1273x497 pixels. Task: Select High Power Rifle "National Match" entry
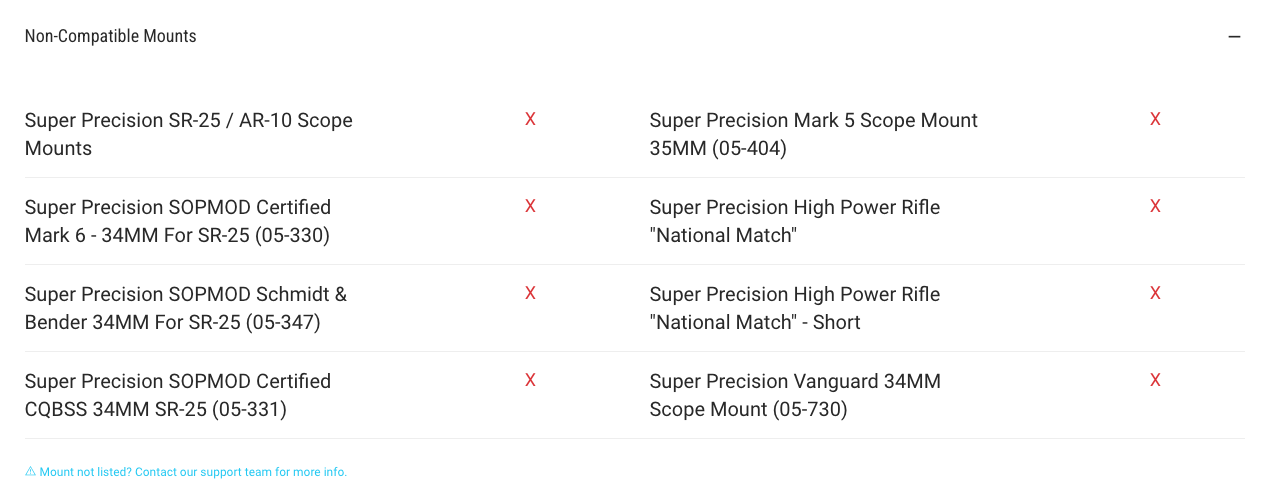(795, 221)
